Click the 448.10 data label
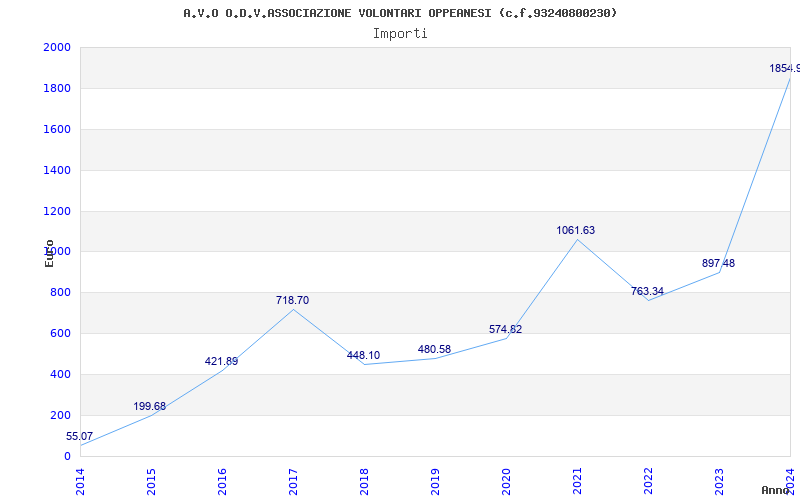The width and height of the screenshot is (800, 500). tap(363, 355)
